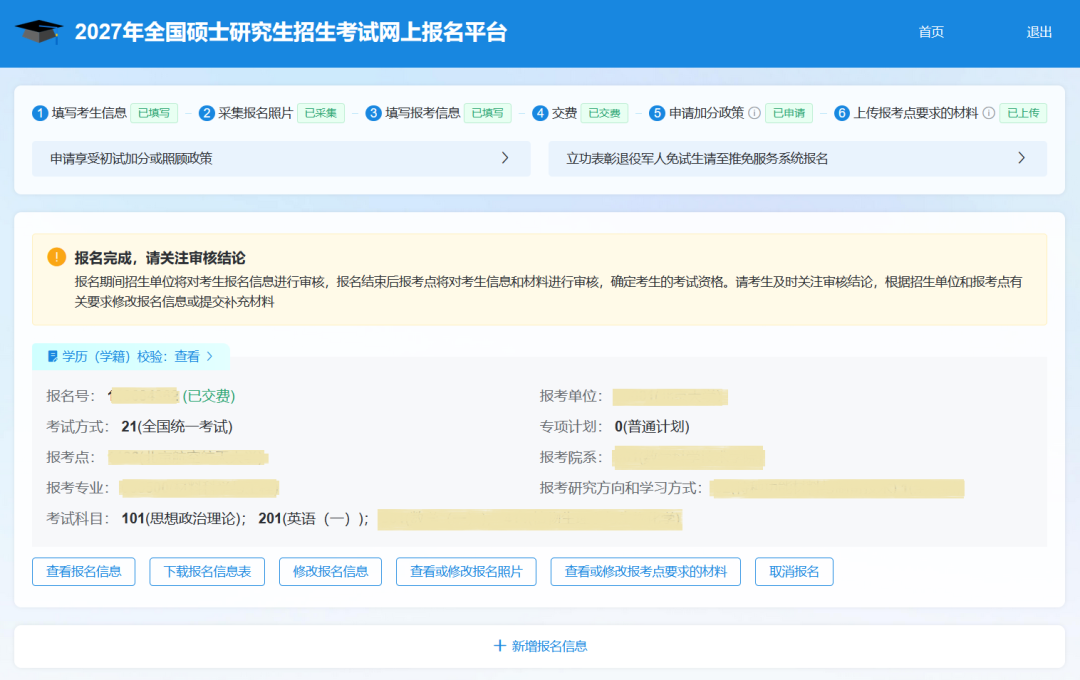Click the graduation cap logo icon
Viewport: 1080px width, 680px height.
point(39,32)
